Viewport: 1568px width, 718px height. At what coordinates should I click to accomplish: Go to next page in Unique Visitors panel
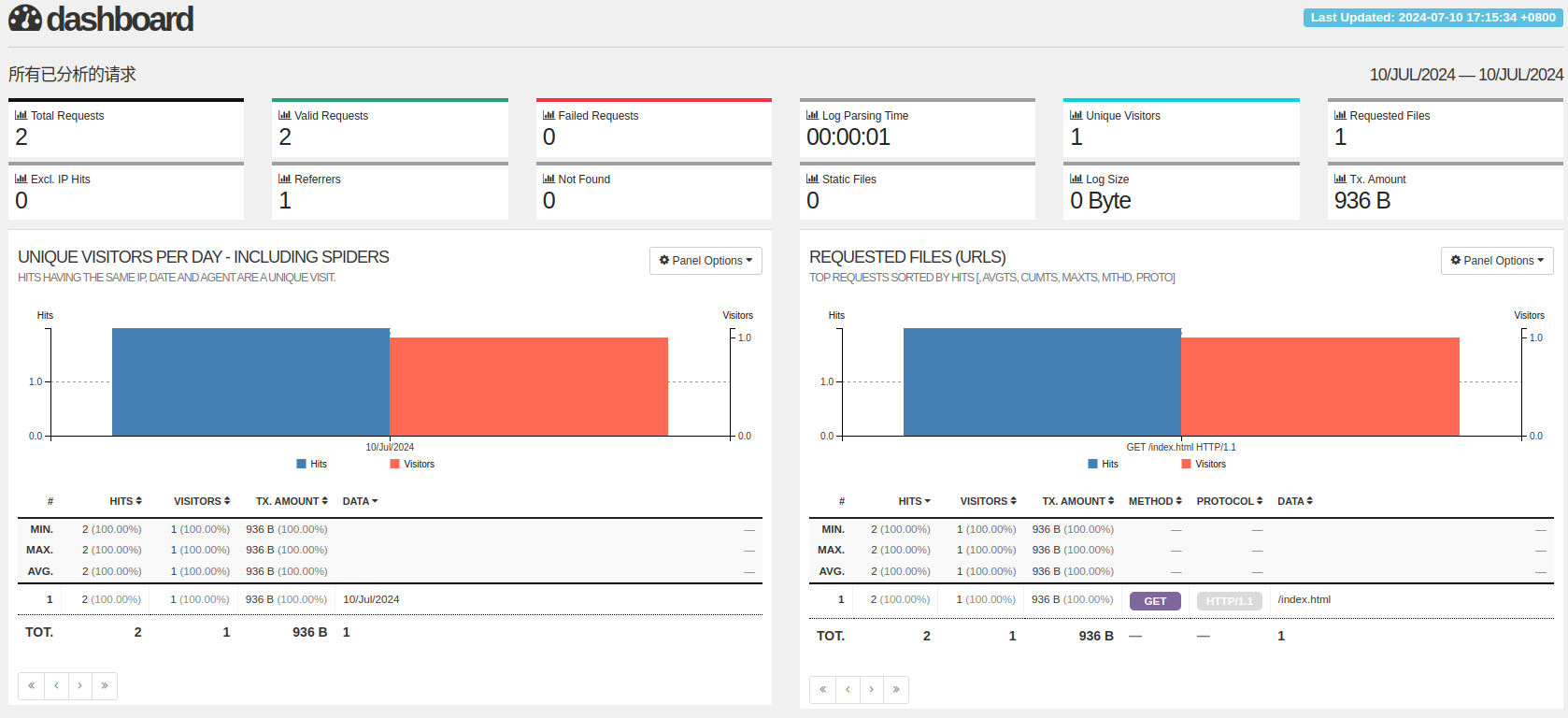[x=80, y=685]
